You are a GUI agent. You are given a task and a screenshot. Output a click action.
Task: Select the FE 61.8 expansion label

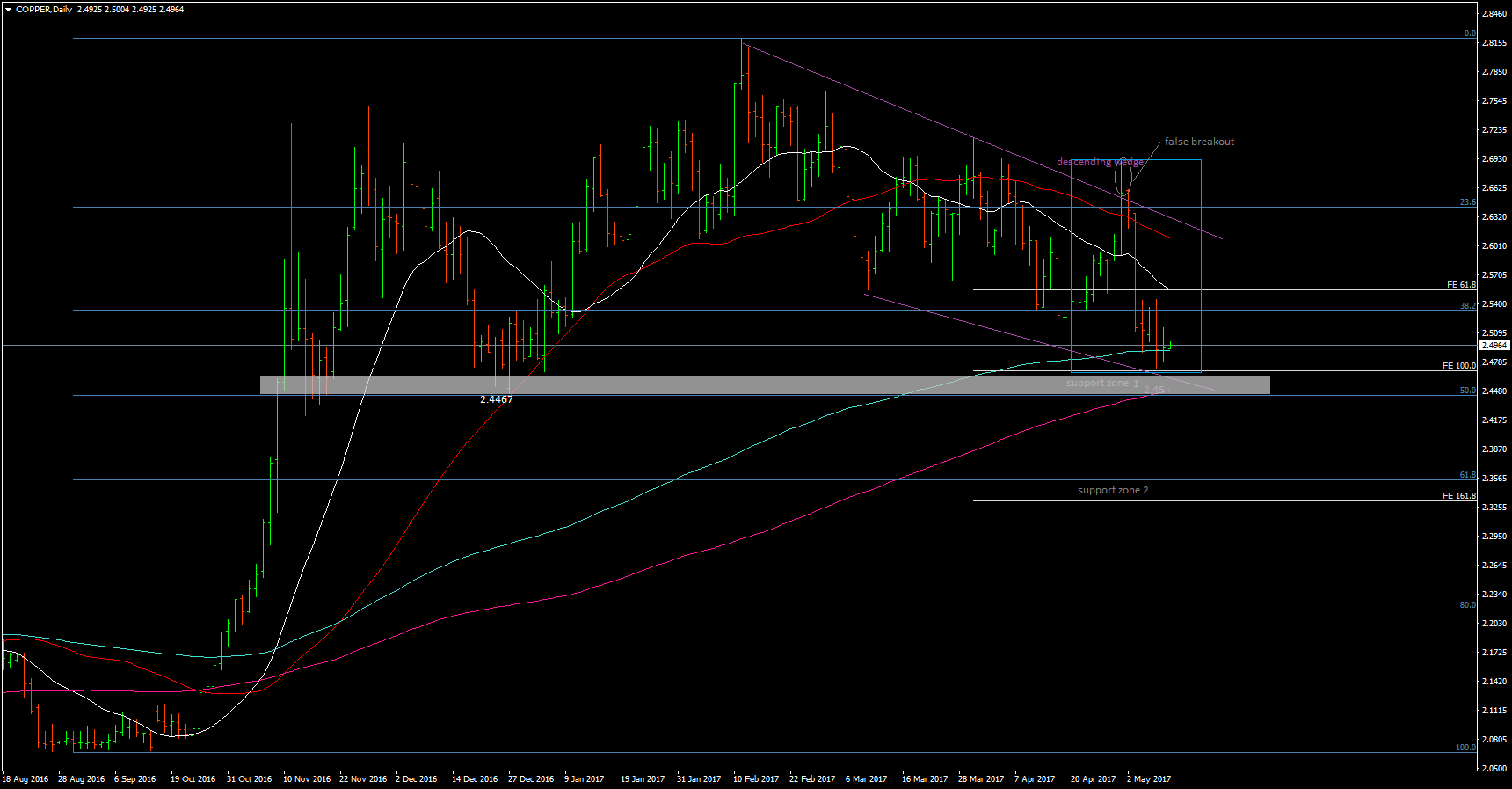pyautogui.click(x=1461, y=285)
